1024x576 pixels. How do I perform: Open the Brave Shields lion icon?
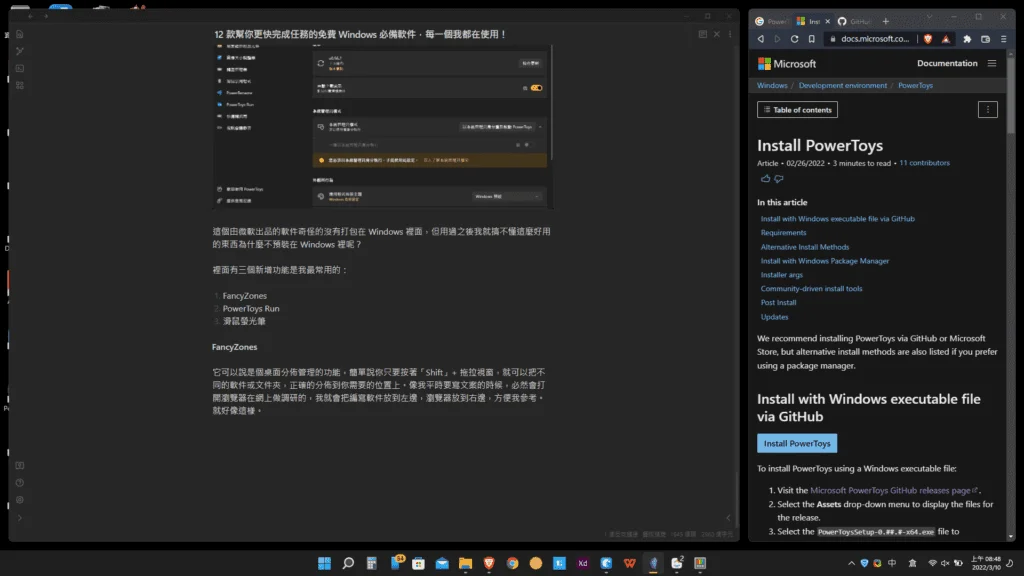tap(928, 39)
